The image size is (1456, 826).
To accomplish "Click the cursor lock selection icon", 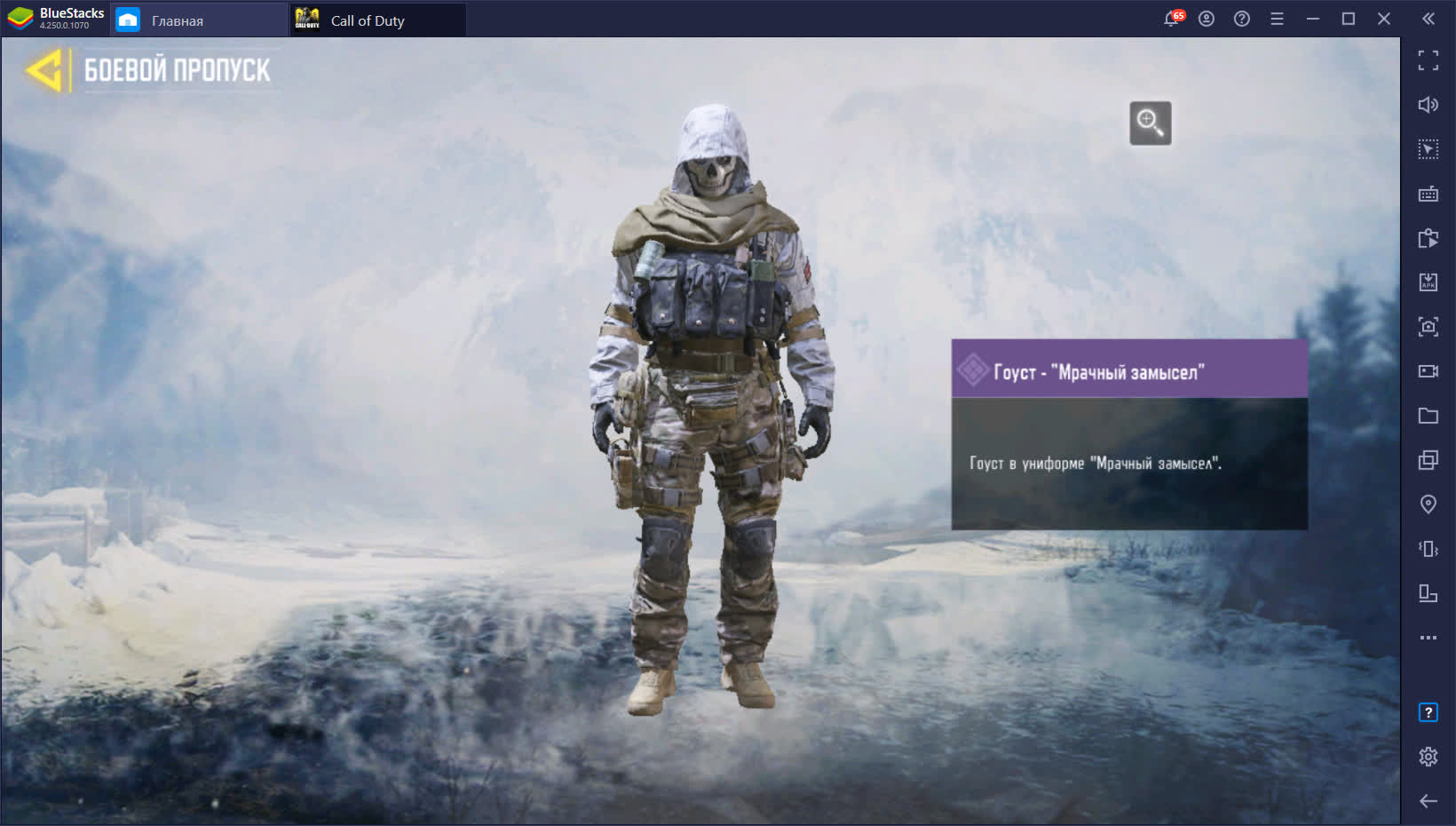I will (x=1428, y=149).
